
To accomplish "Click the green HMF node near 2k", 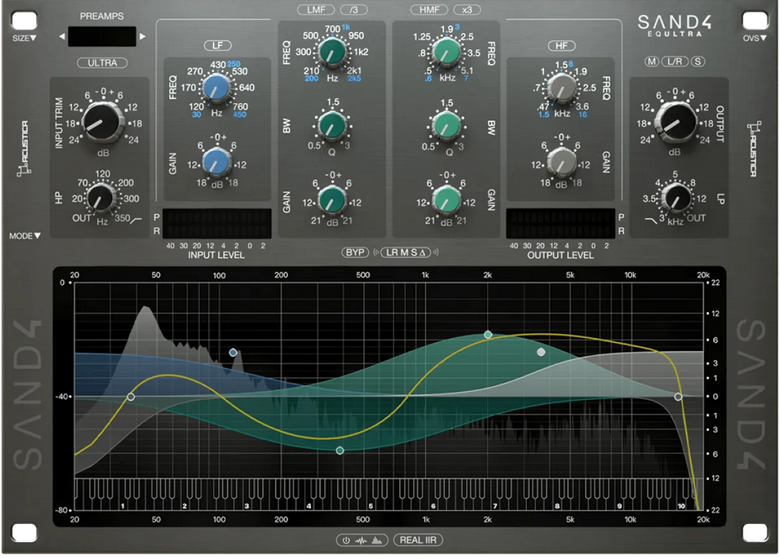I will [x=488, y=335].
